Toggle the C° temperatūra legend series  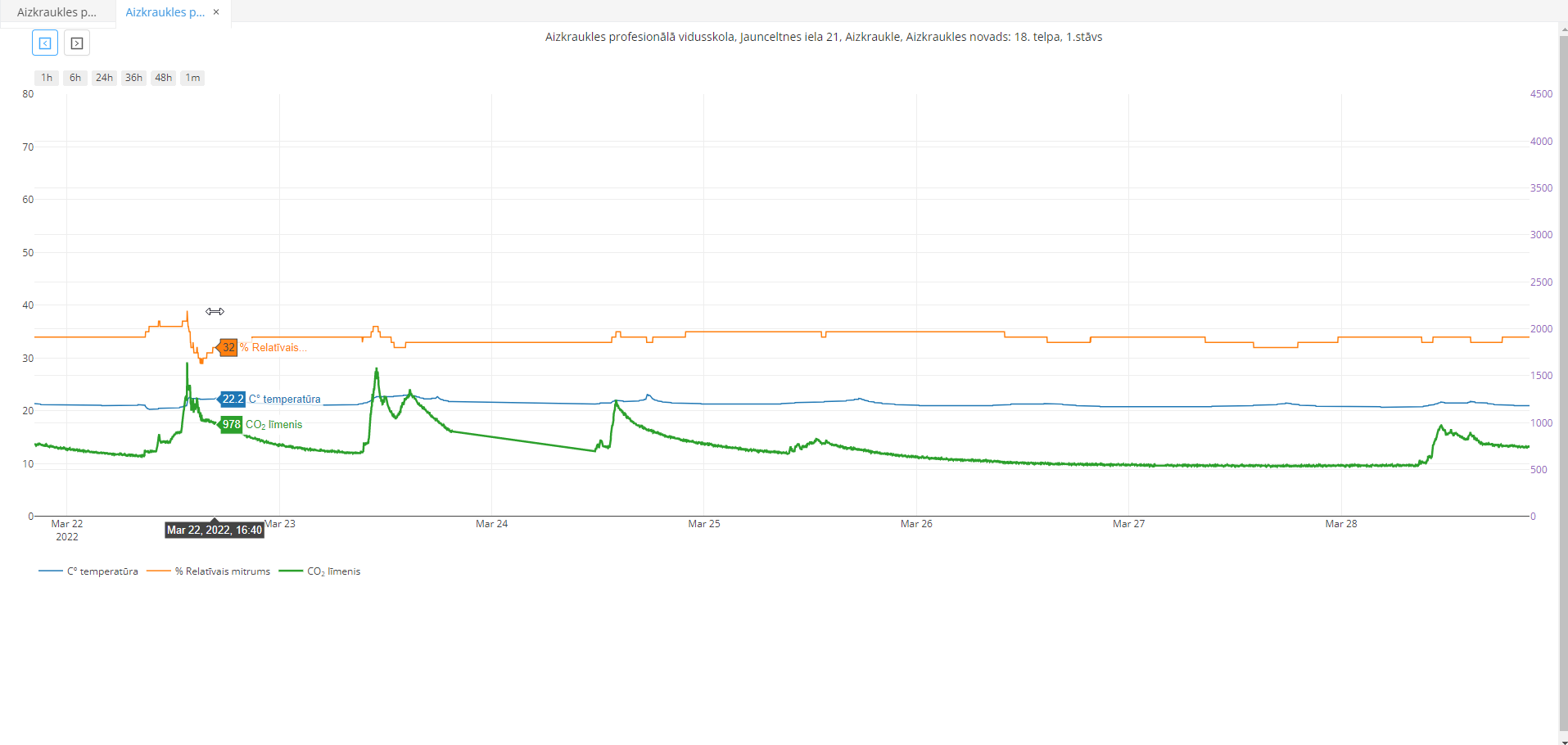point(102,571)
